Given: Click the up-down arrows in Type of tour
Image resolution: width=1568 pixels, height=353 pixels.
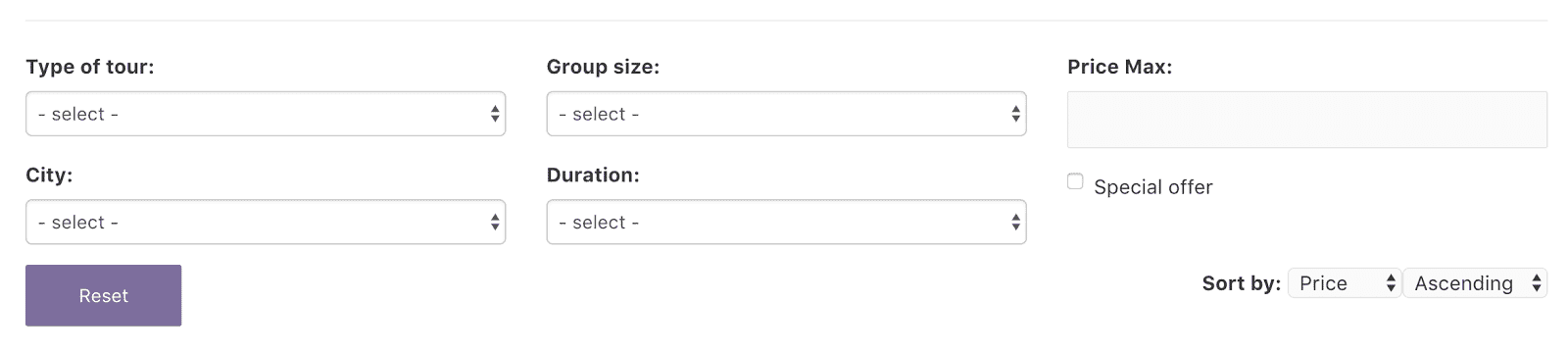Looking at the screenshot, I should [495, 115].
